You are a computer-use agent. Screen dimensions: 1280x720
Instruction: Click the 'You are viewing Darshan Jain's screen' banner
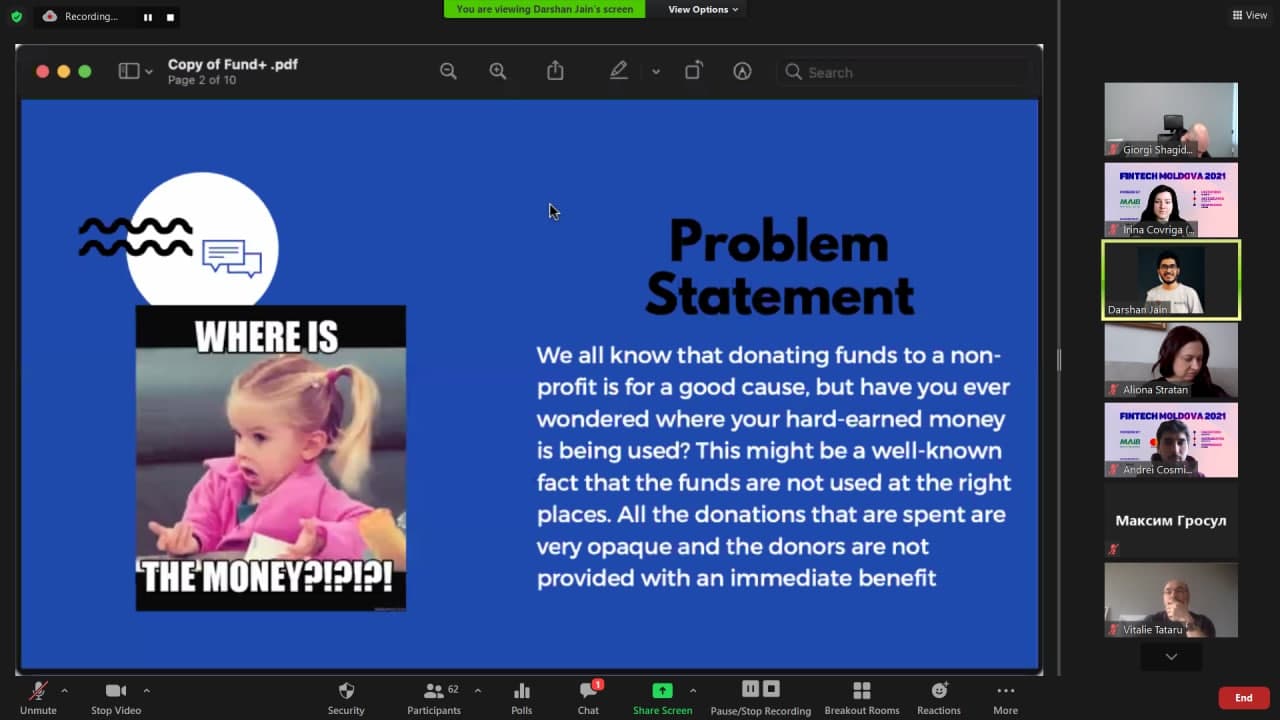pyautogui.click(x=545, y=9)
